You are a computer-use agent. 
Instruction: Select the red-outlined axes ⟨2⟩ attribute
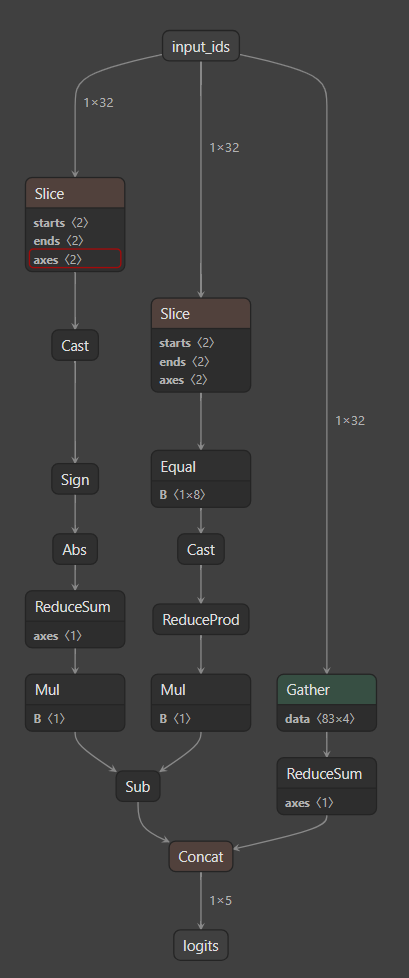75,259
